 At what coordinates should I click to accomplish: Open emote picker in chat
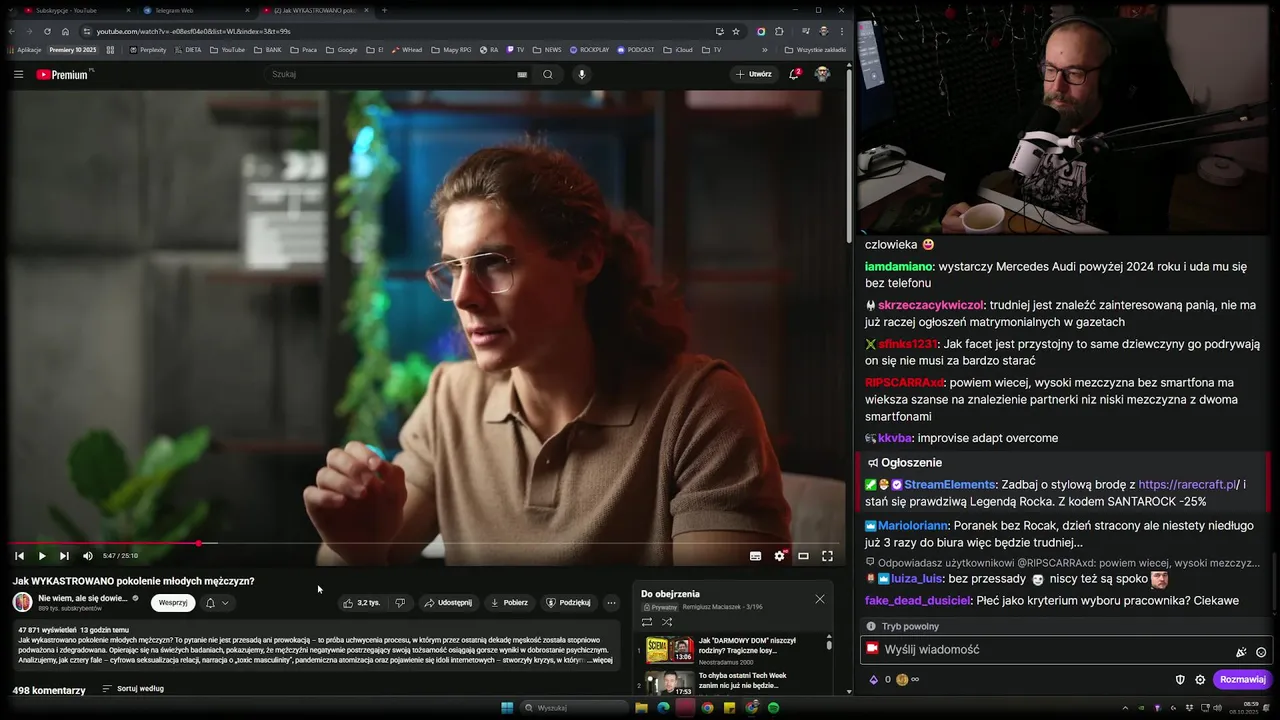pyautogui.click(x=1261, y=652)
